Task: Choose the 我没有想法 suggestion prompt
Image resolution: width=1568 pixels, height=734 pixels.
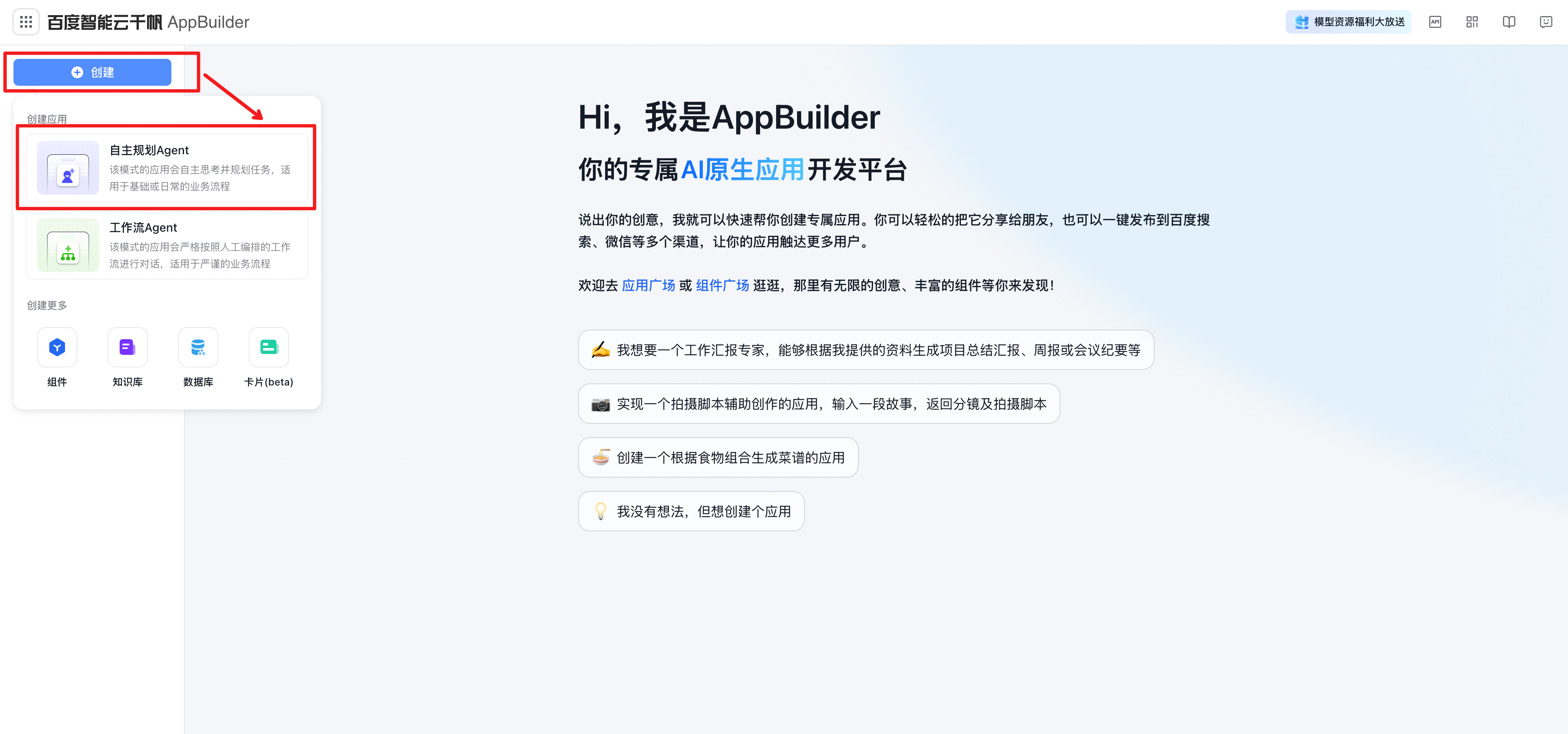Action: 692,511
